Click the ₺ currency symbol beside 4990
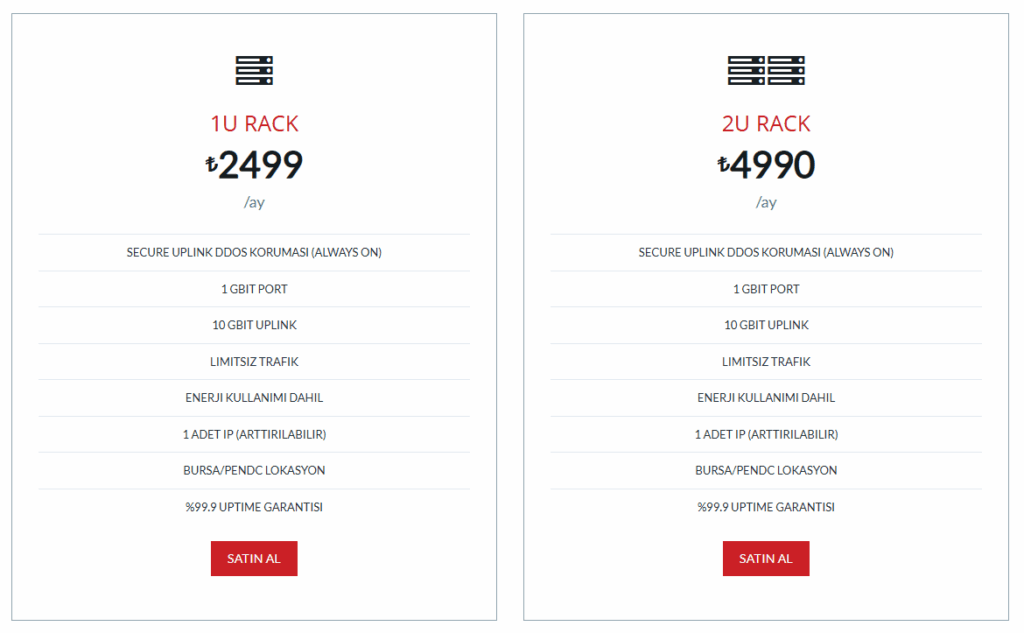 coord(723,166)
